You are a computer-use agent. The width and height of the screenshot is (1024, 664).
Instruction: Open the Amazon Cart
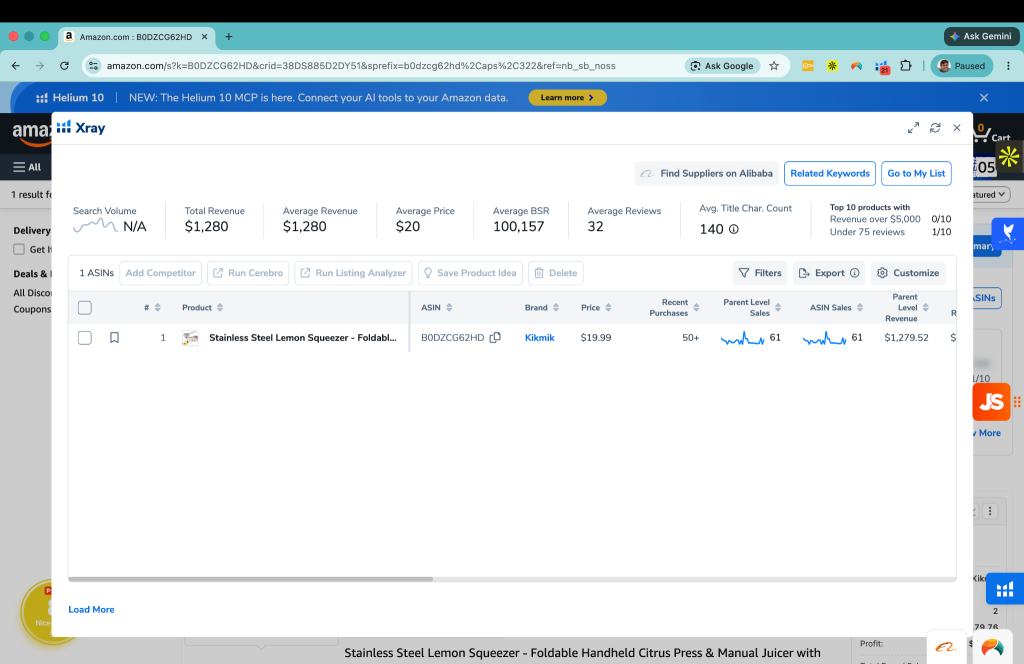click(x=991, y=133)
